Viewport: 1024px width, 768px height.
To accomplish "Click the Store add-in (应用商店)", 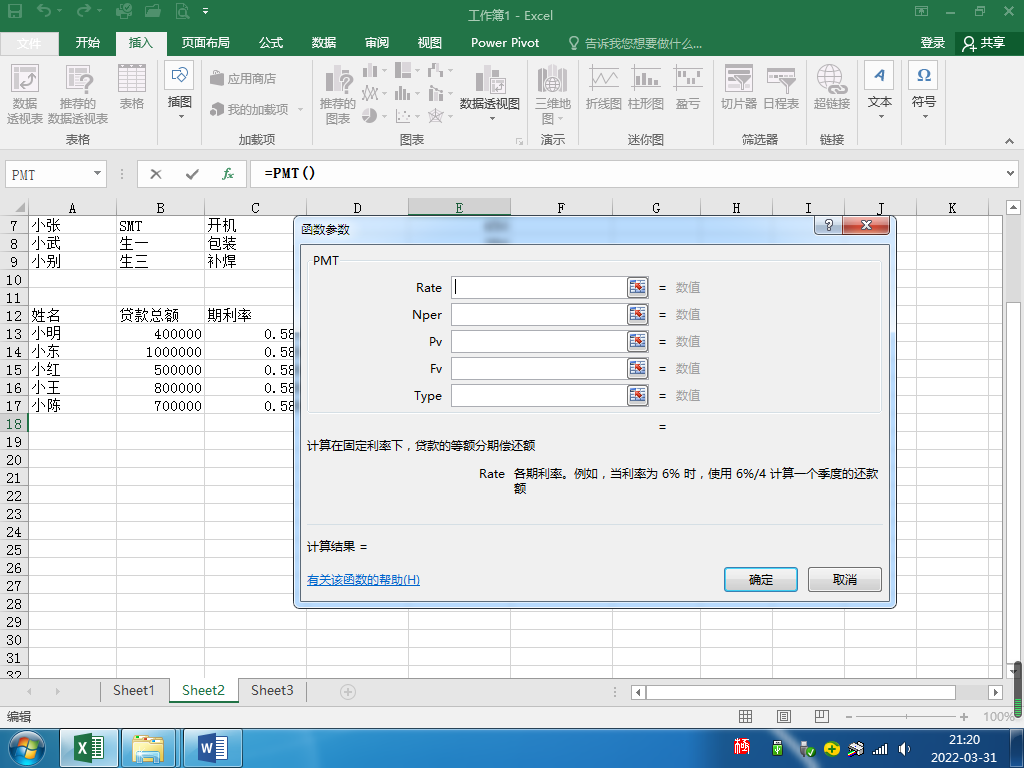I will click(x=243, y=78).
